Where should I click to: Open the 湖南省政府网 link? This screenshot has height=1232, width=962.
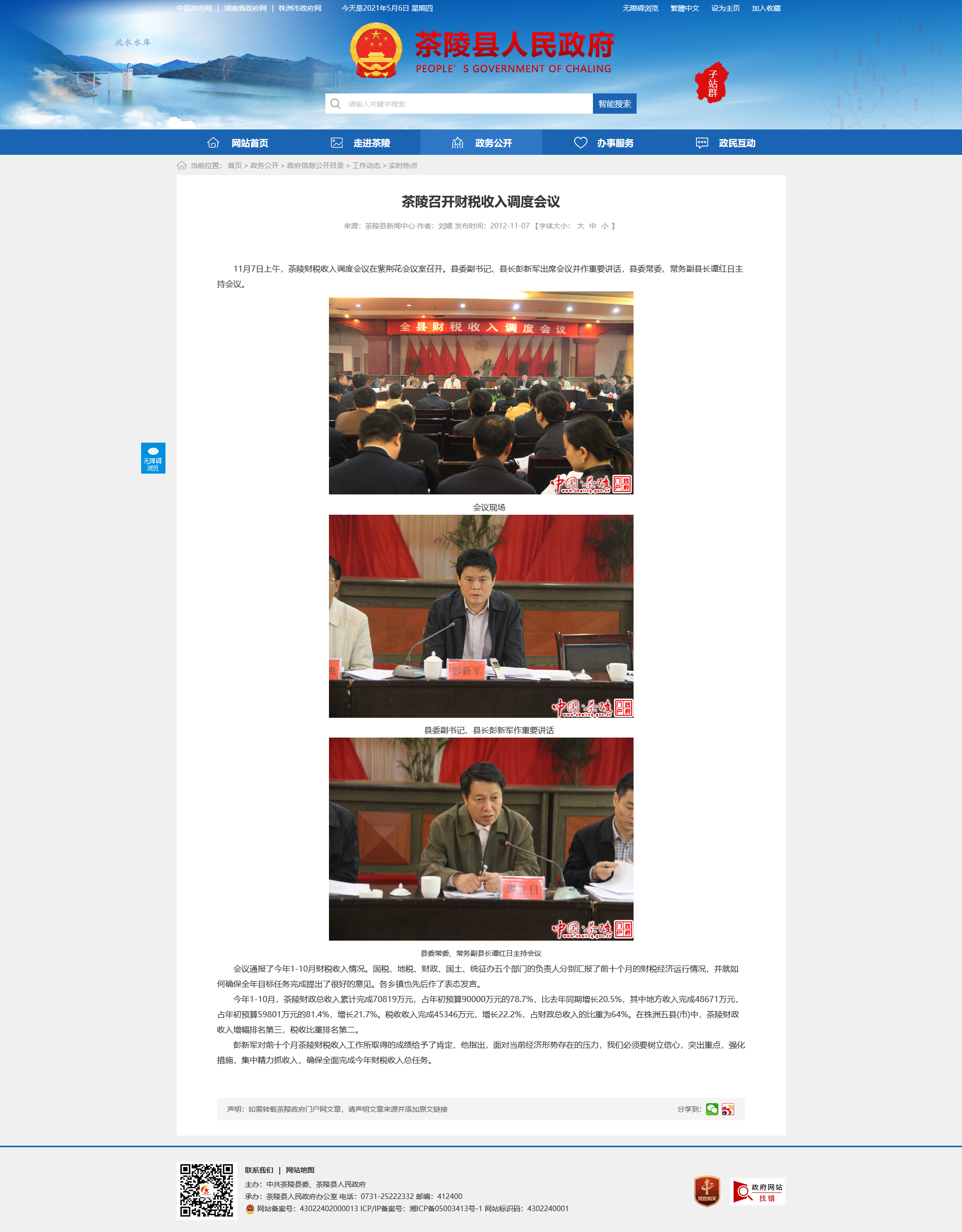tap(245, 9)
